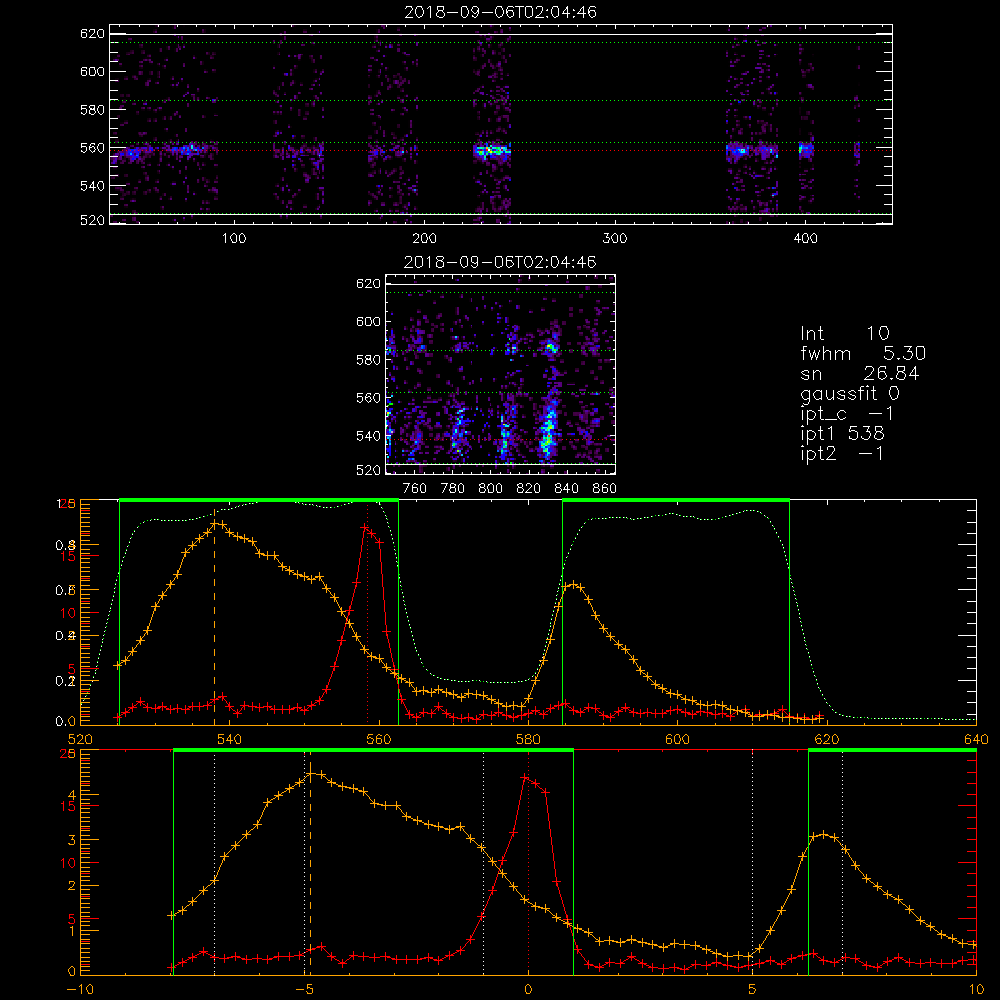This screenshot has width=1000, height=1000.
Task: Click the orange dashed line near 538, upper profile plot
Action: click(x=214, y=617)
